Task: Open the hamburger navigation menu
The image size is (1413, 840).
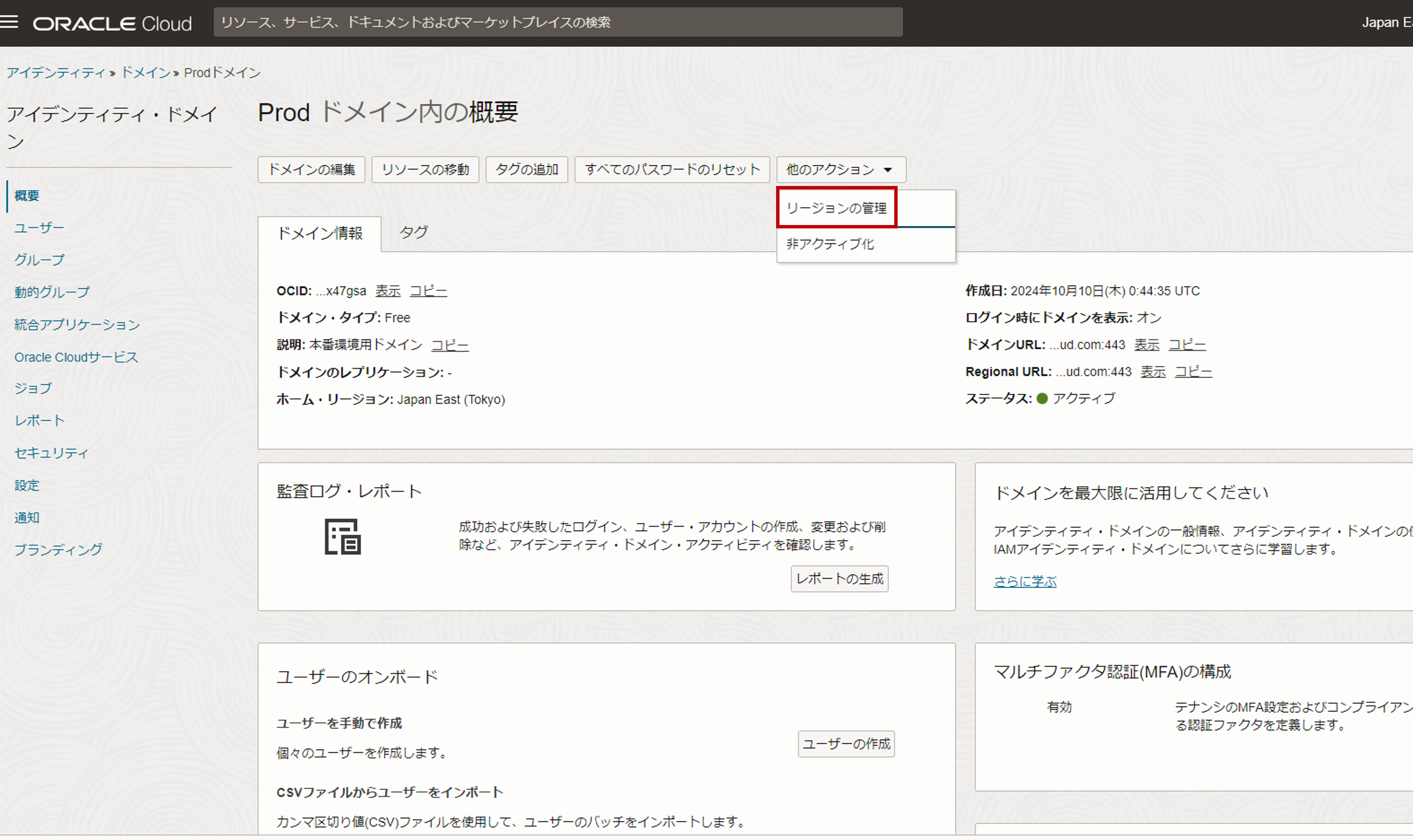Action: click(x=10, y=22)
